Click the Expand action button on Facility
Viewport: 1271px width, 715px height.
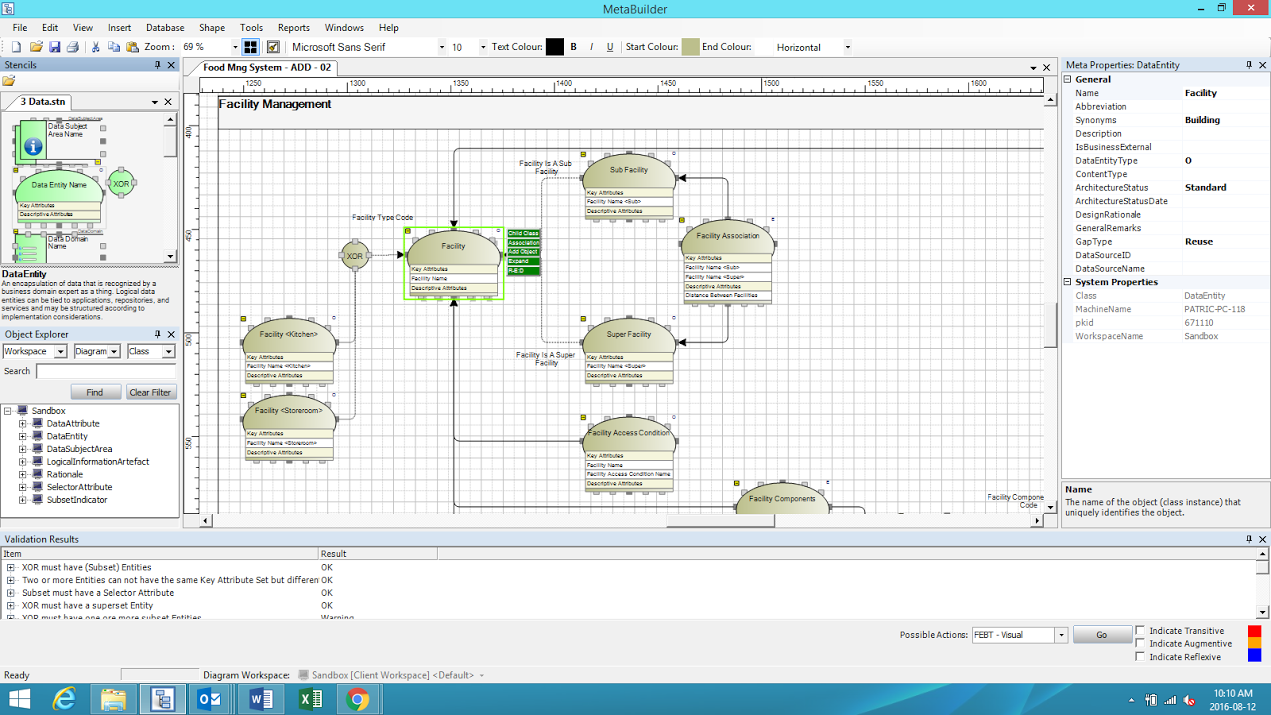(x=523, y=262)
